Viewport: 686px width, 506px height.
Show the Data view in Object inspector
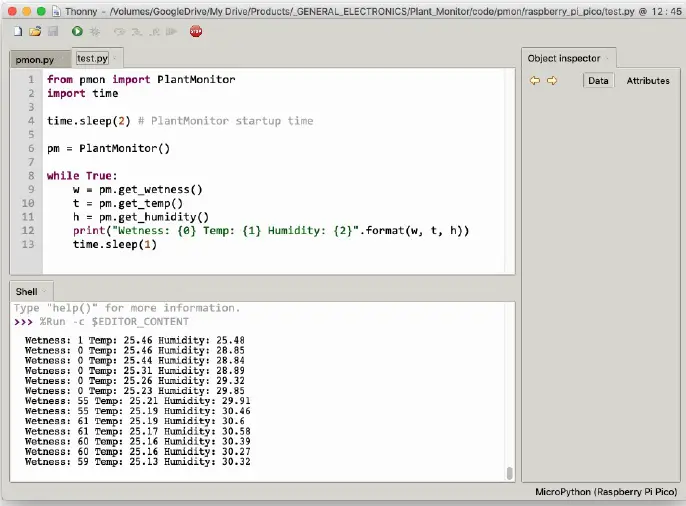[598, 81]
